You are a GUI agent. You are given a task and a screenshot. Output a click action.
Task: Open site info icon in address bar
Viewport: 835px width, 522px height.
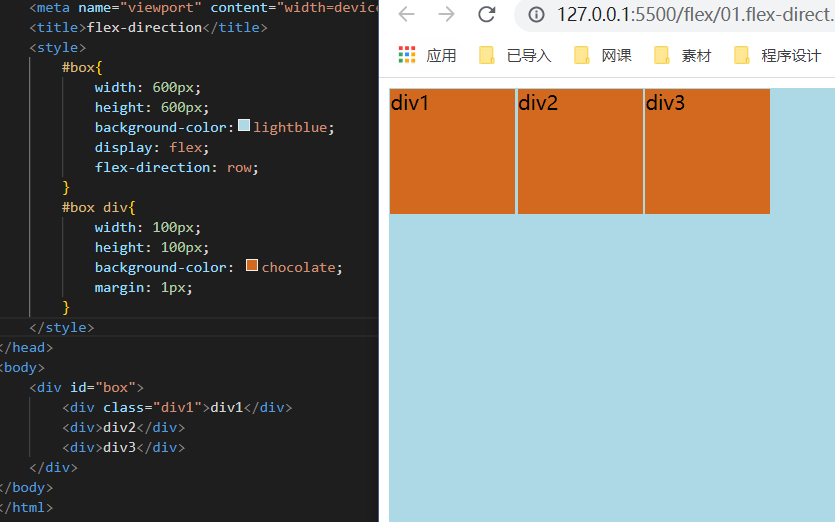(536, 15)
